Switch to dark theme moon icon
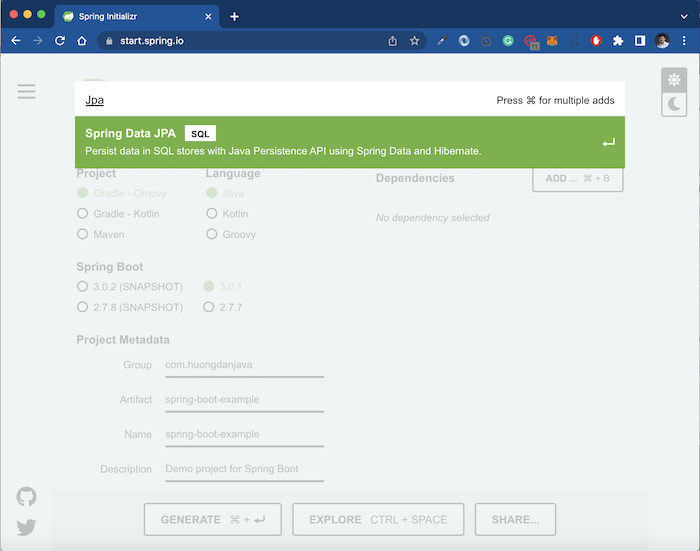The width and height of the screenshot is (700, 551). (674, 104)
